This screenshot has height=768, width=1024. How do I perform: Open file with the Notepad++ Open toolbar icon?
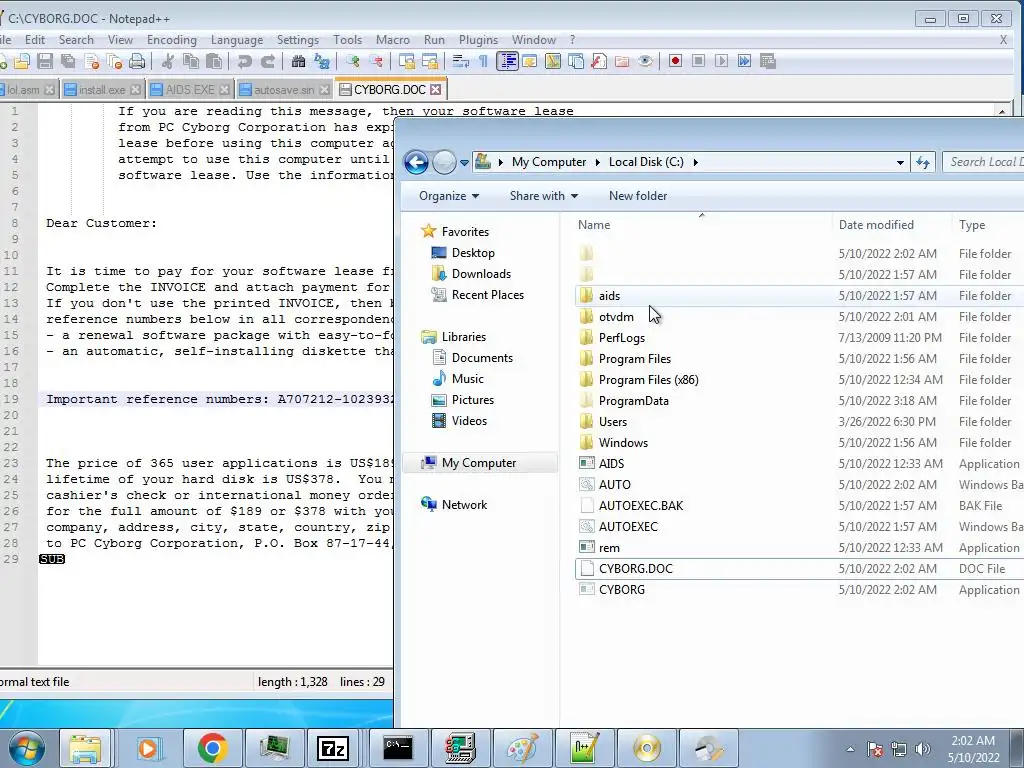[22, 61]
